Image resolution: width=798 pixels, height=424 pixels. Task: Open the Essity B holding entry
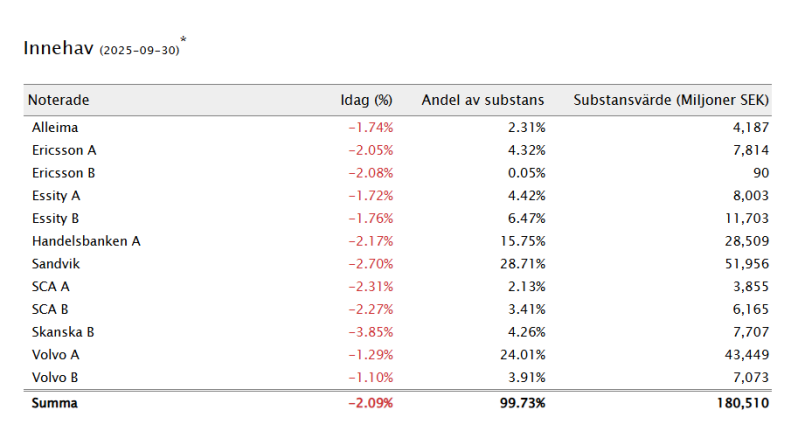[57, 218]
